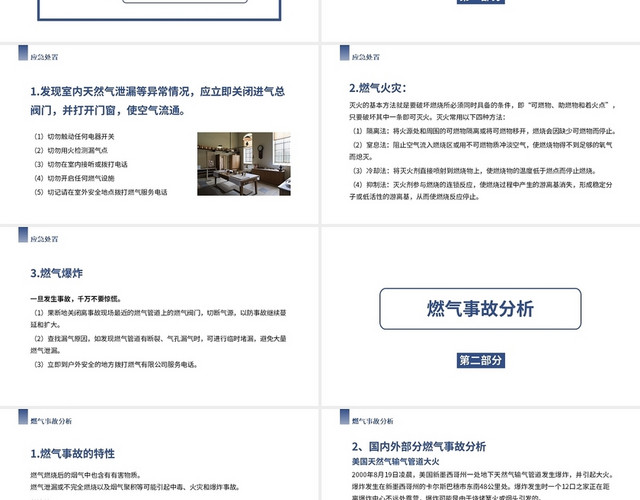This screenshot has height=500, width=640.
Task: Click the '燃气事故分析' title box
Action: (x=480, y=309)
